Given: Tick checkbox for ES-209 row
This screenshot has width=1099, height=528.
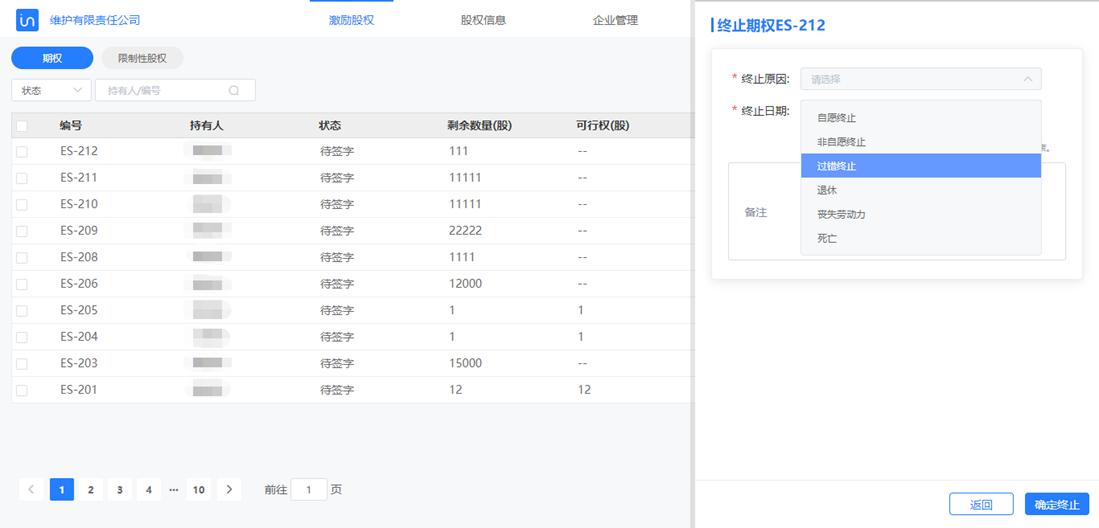Looking at the screenshot, I should pos(22,231).
